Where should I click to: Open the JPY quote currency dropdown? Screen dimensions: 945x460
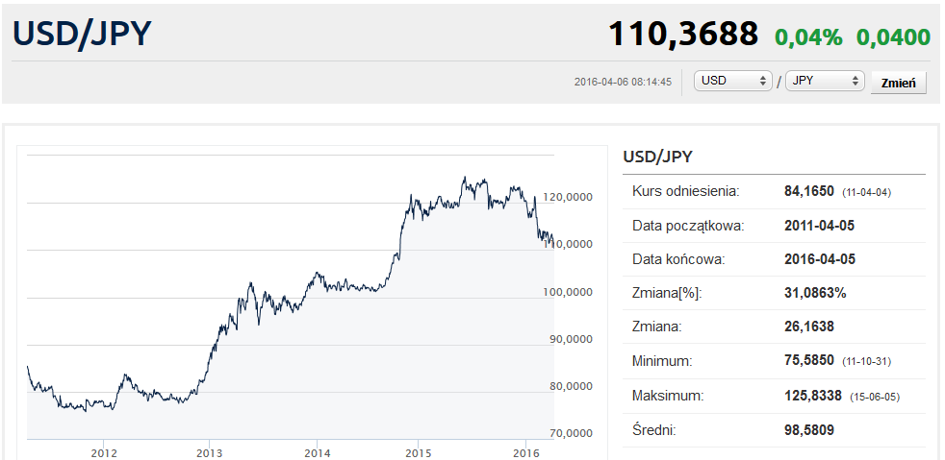[825, 81]
